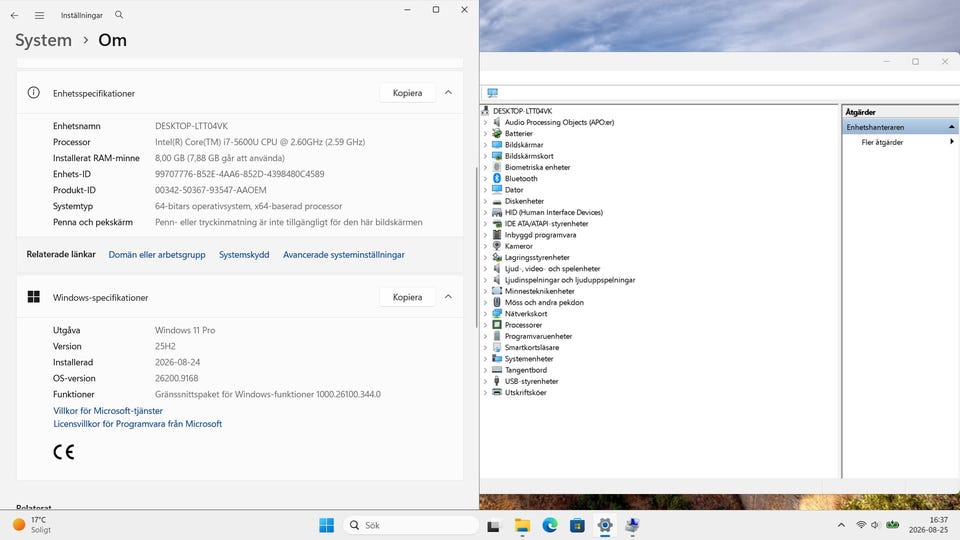This screenshot has width=960, height=540.
Task: Copy device specifications with Kopiera
Action: click(407, 92)
